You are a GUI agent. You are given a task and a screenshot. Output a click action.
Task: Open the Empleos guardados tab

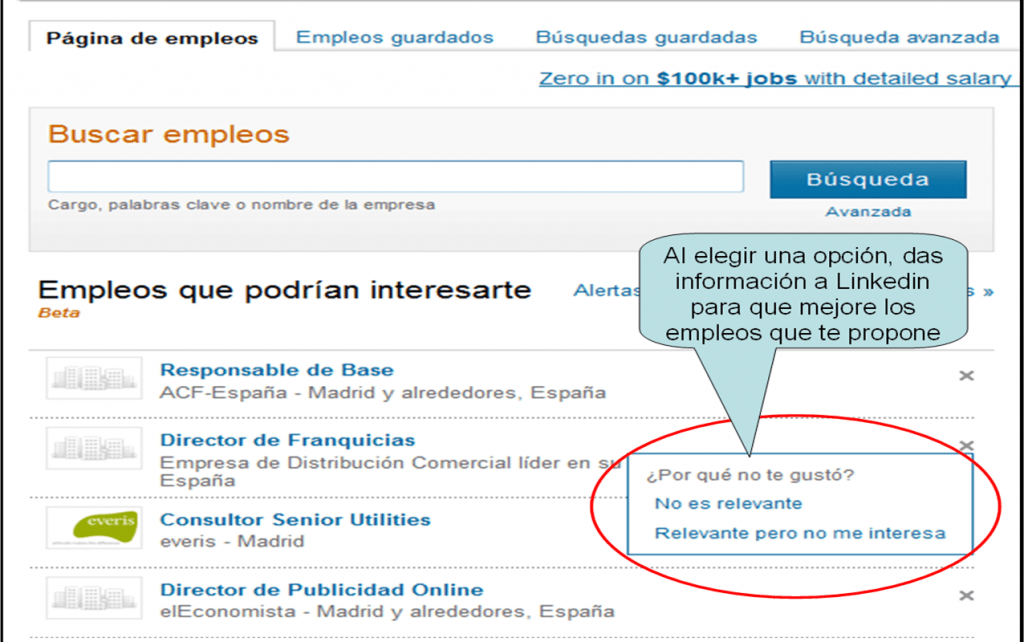[x=394, y=37]
